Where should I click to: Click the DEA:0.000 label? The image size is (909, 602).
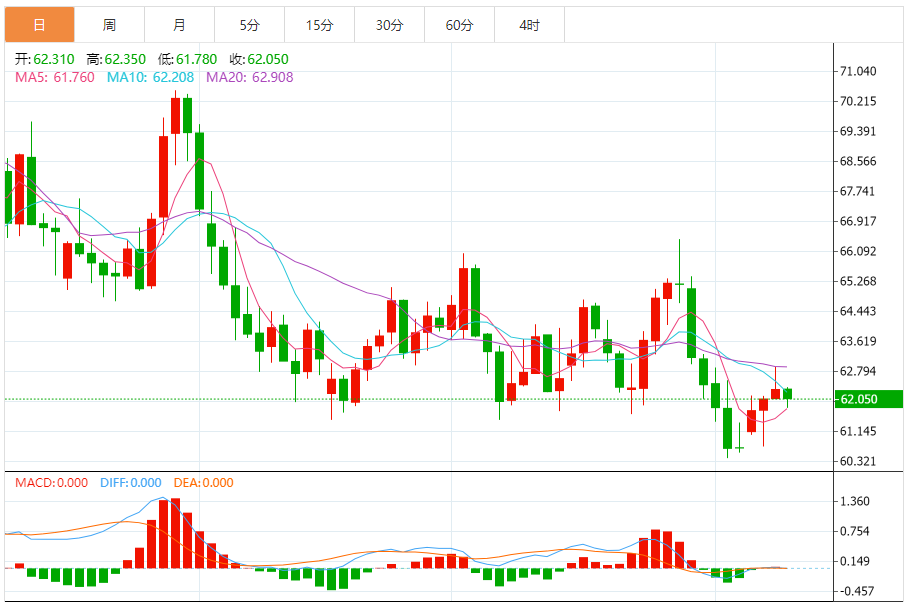pyautogui.click(x=203, y=483)
